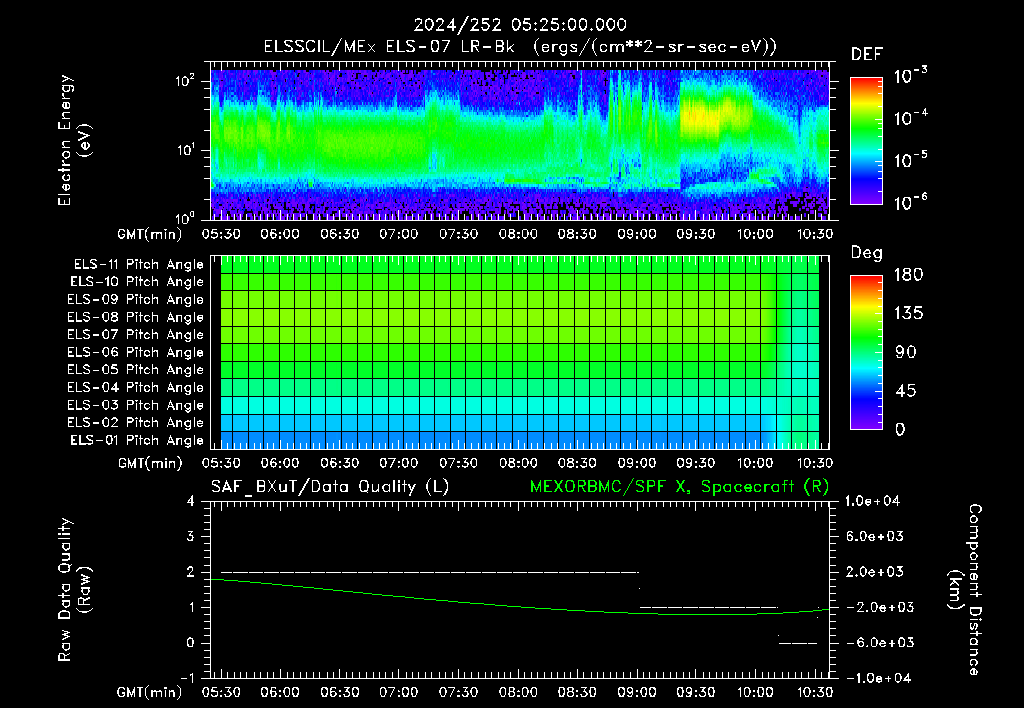Click the DEF color bar legend
Image resolution: width=1024 pixels, height=708 pixels.
(x=866, y=141)
